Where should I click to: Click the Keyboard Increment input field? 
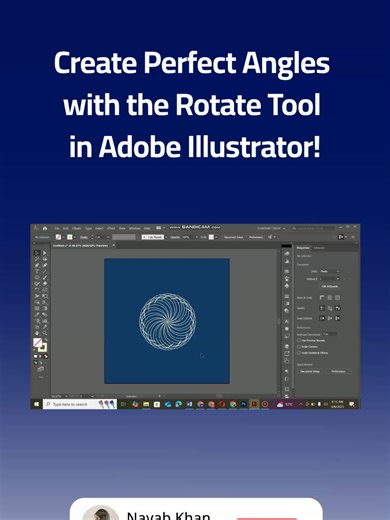point(330,334)
